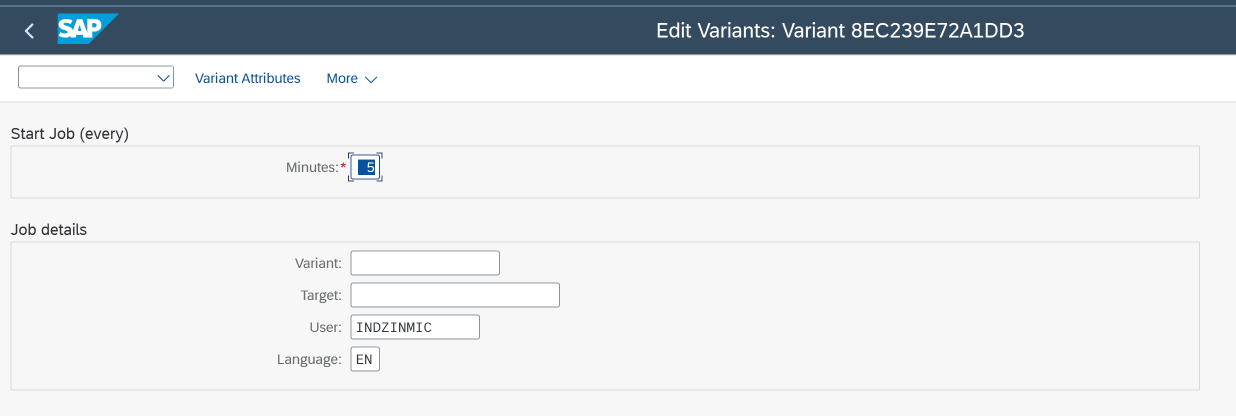This screenshot has height=416, width=1236.
Task: Focus the Target text field
Action: point(455,295)
